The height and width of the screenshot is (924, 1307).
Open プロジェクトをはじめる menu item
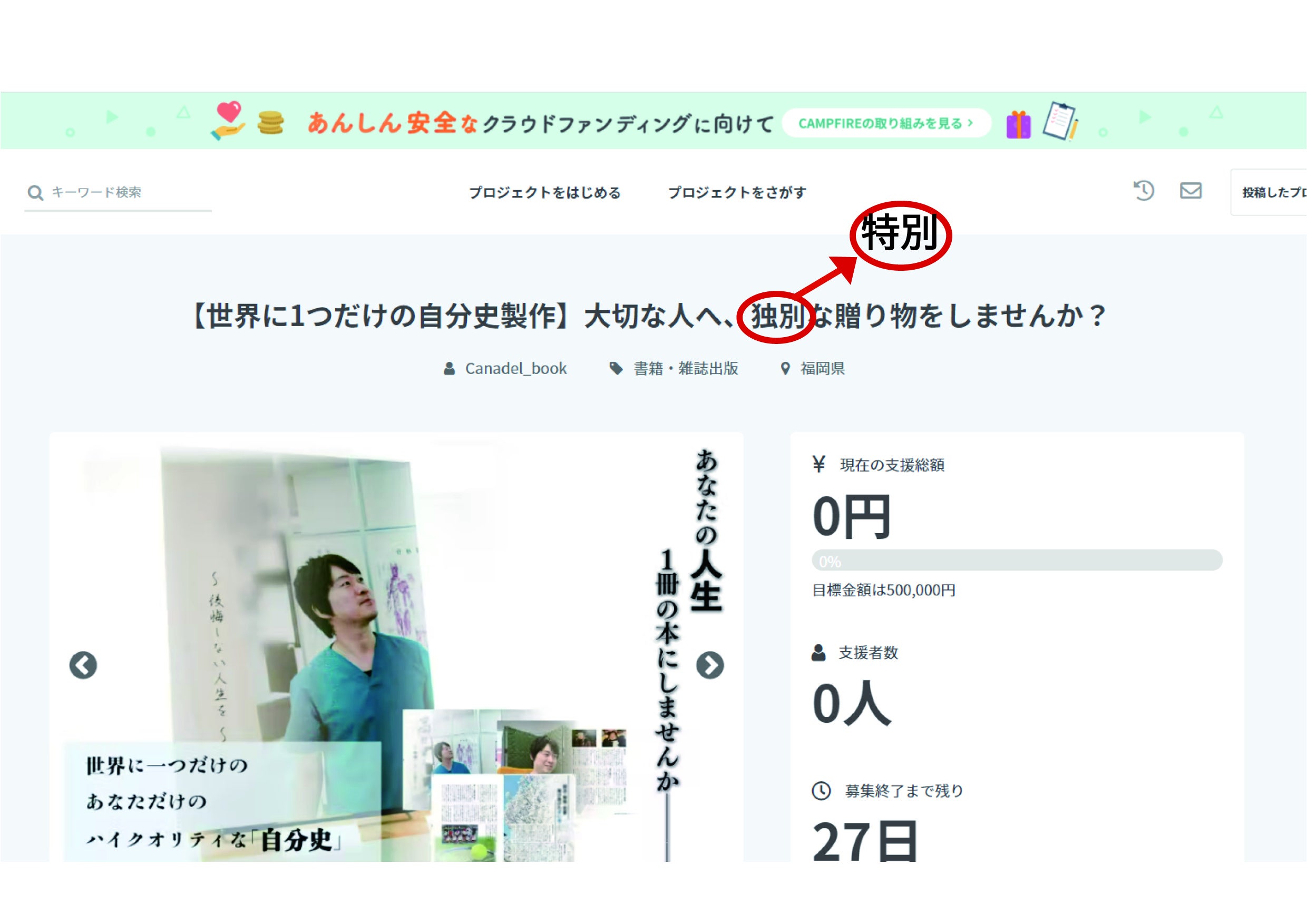(545, 193)
